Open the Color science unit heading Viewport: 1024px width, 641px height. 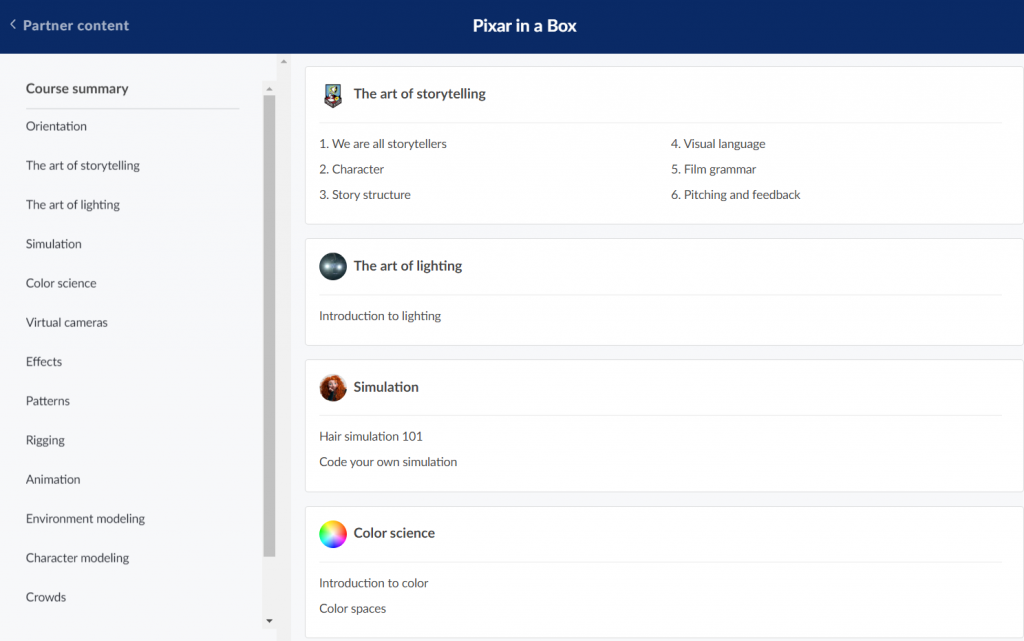(394, 533)
